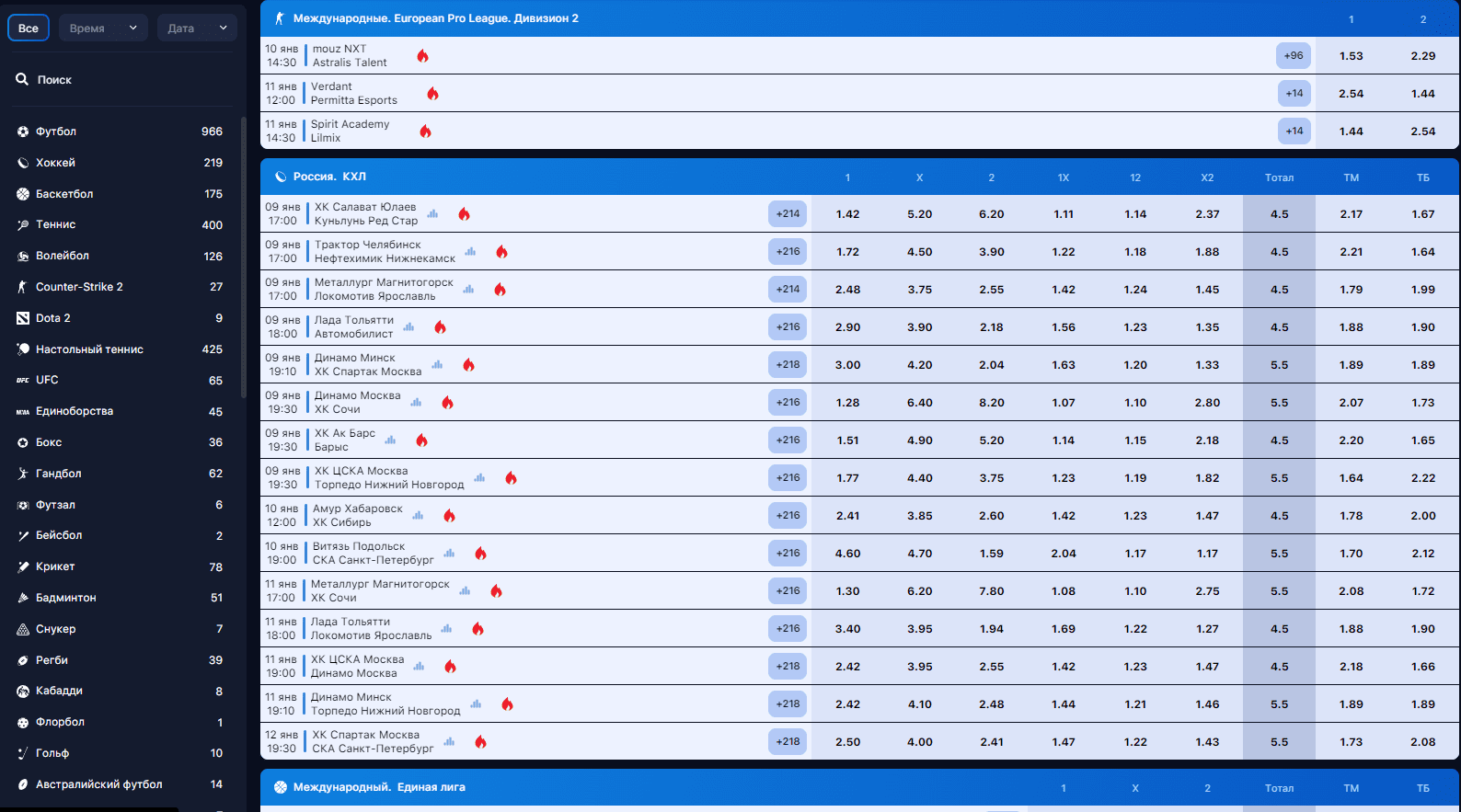Select odds 1.42 on ХК Салават Юлаев win
Viewport: 1461px width, 812px height.
pos(847,214)
